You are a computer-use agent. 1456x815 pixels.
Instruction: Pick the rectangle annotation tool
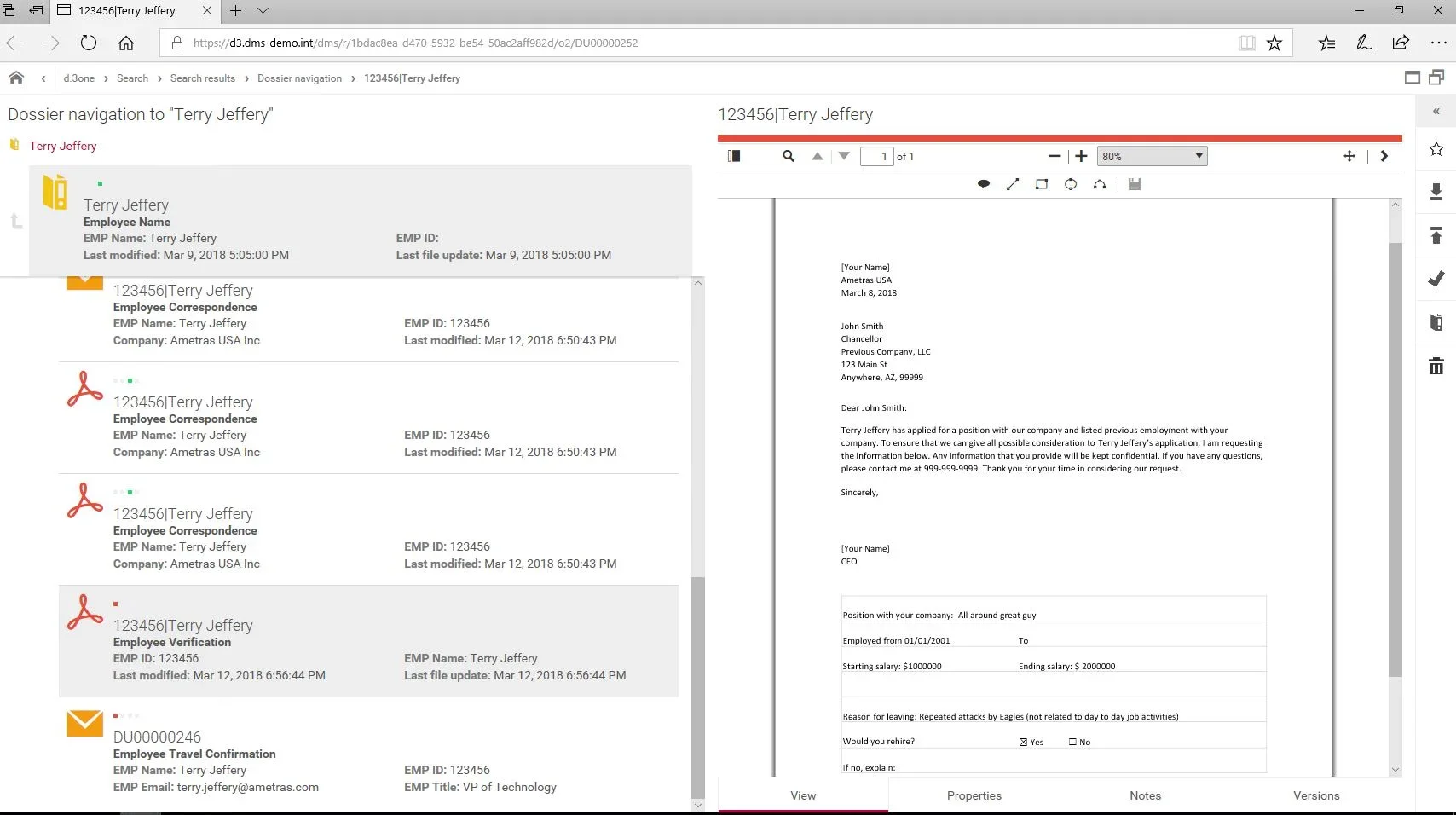pyautogui.click(x=1042, y=184)
